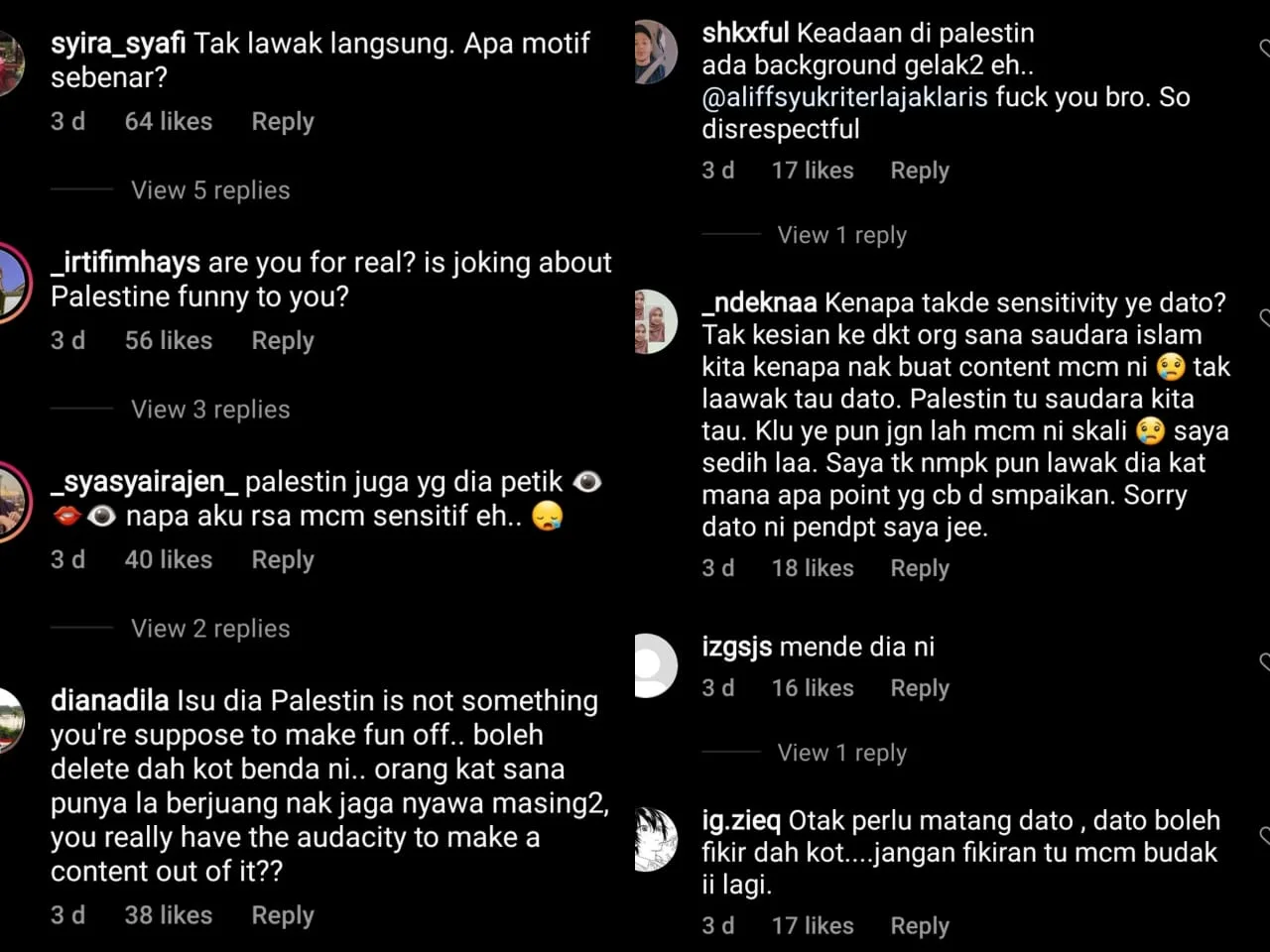
Task: Show the 2 replies under _syasyairajen_
Action: [x=210, y=629]
